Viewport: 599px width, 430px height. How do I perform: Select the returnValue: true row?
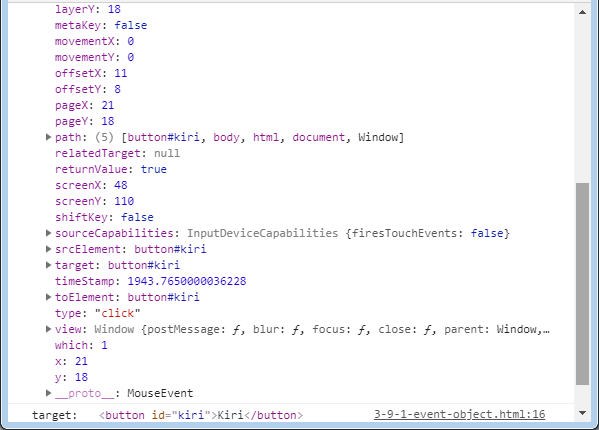111,169
